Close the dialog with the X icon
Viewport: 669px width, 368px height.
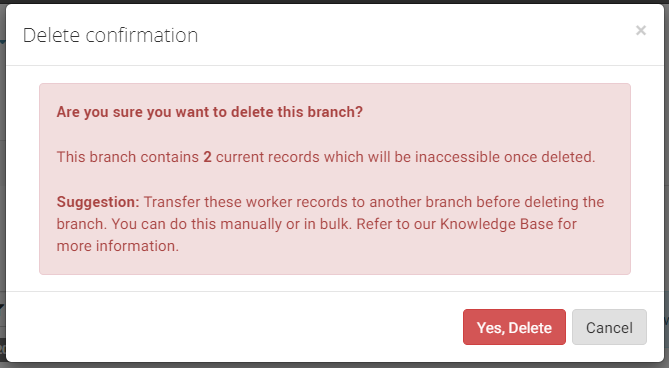[640, 30]
